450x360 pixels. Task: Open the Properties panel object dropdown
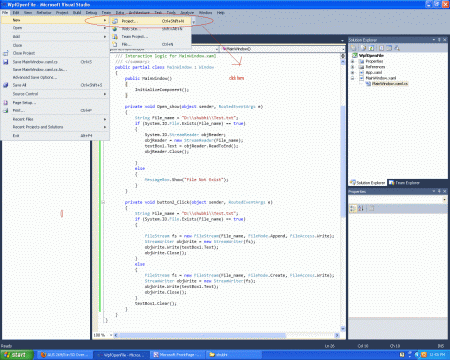tap(445, 200)
